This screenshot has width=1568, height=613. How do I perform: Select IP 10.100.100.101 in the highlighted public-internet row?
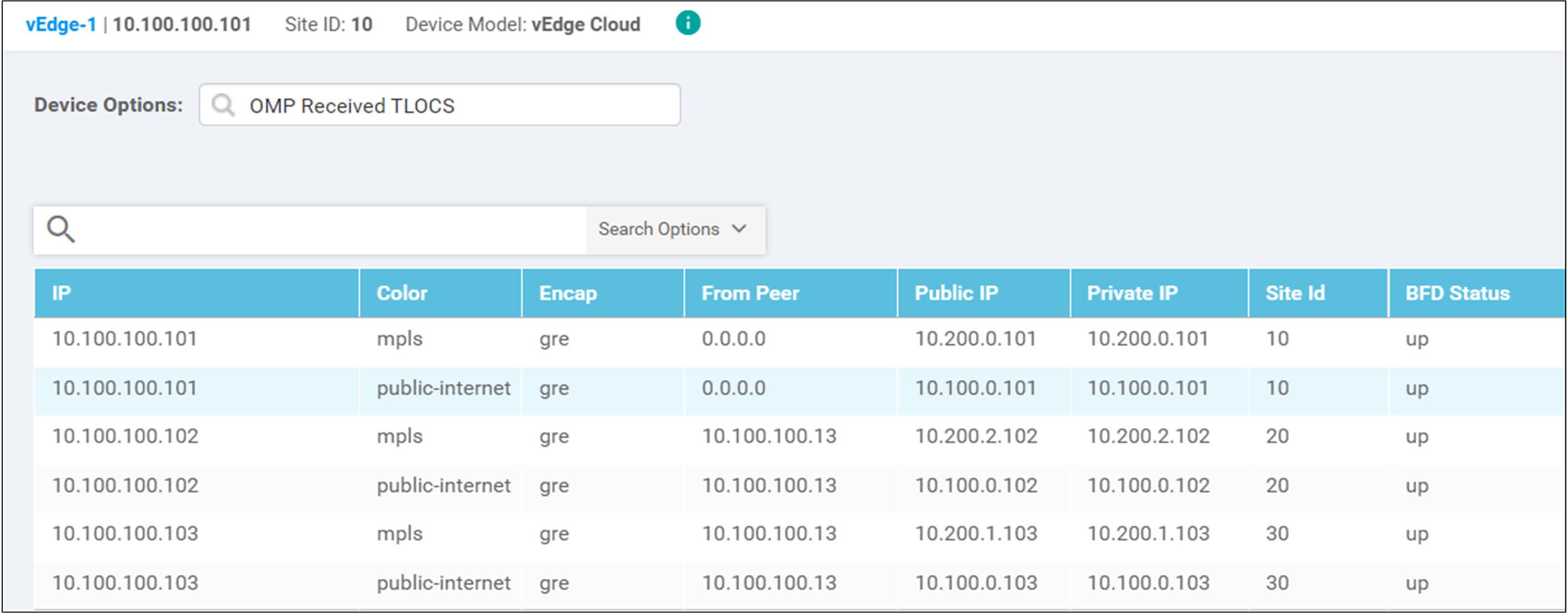click(x=125, y=388)
